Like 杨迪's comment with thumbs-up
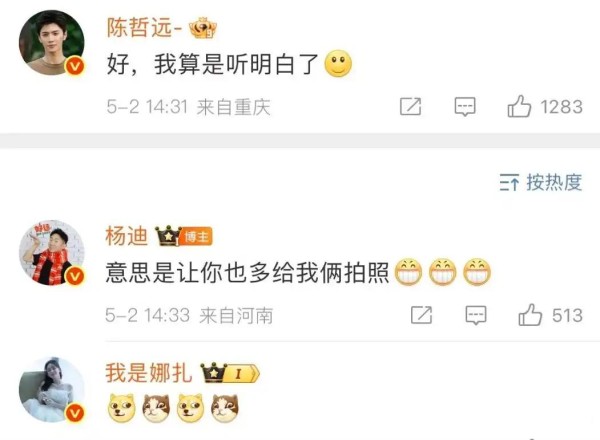Screen dimensions: 600x440 [x=530, y=315]
